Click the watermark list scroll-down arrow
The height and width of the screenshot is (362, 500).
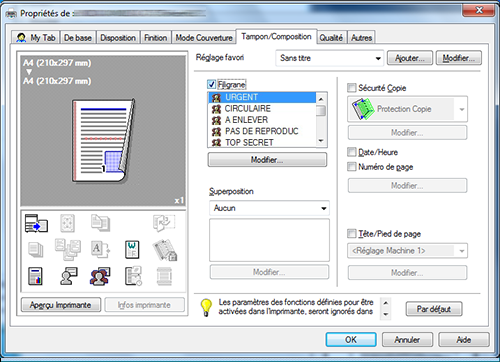tap(321, 141)
